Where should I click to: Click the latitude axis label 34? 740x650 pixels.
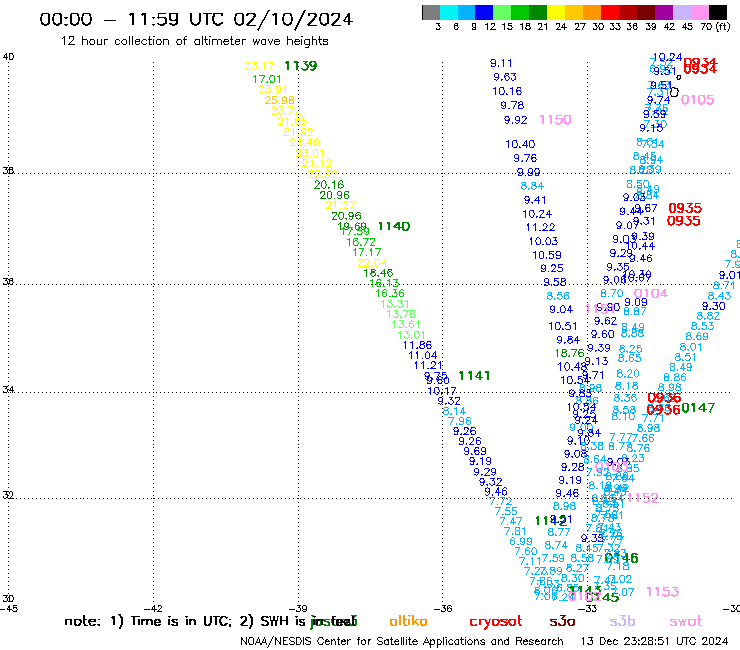pyautogui.click(x=8, y=390)
